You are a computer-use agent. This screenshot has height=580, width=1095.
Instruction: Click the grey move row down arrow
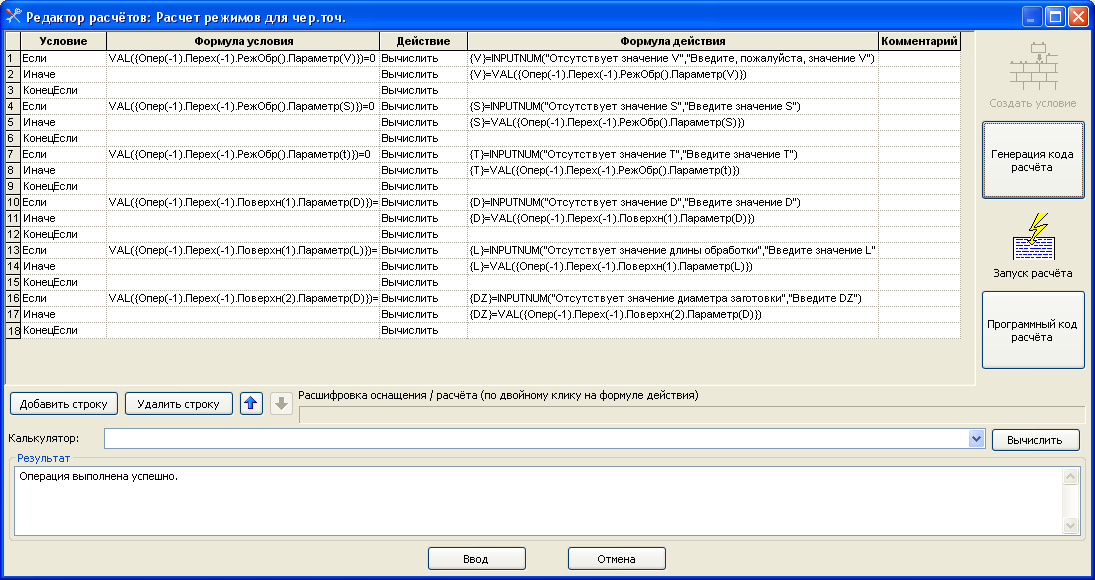tap(281, 403)
